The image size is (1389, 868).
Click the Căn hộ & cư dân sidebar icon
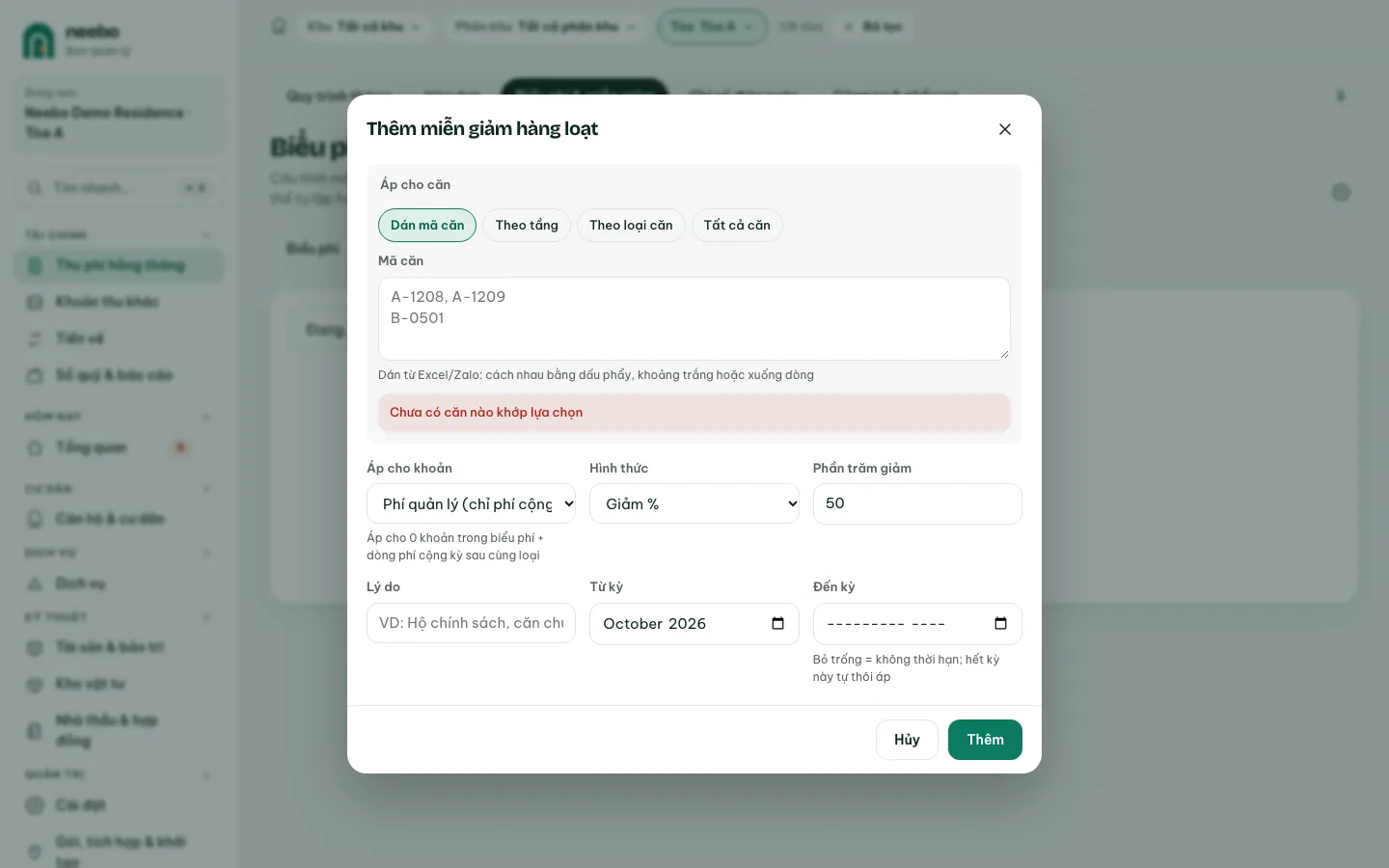point(36,519)
